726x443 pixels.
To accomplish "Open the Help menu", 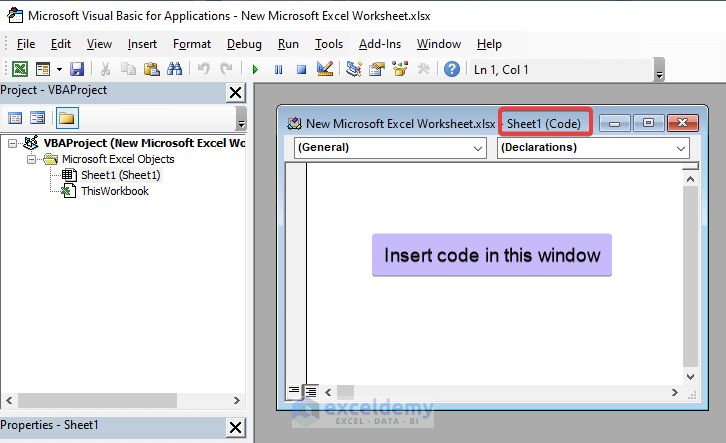I will click(489, 44).
